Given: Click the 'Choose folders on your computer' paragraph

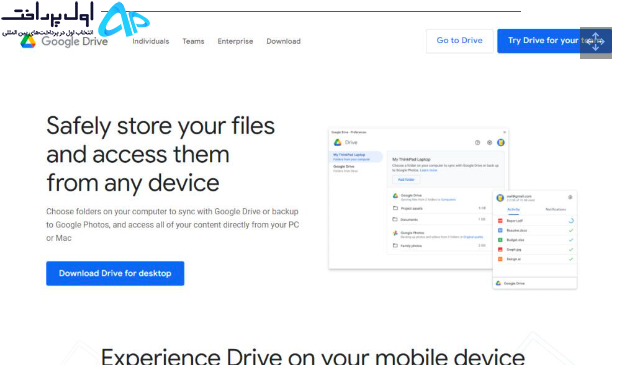Looking at the screenshot, I should pyautogui.click(x=172, y=225).
